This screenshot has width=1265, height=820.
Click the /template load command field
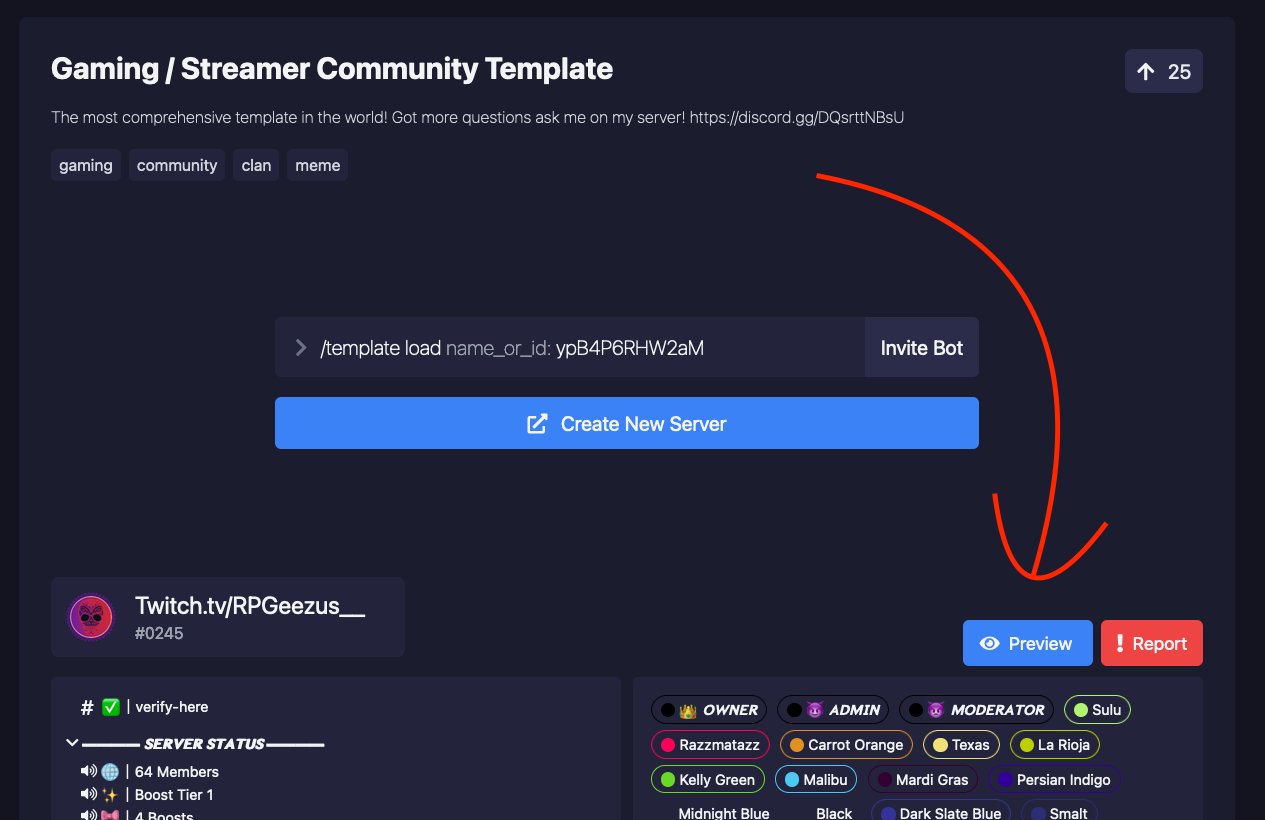(570, 348)
